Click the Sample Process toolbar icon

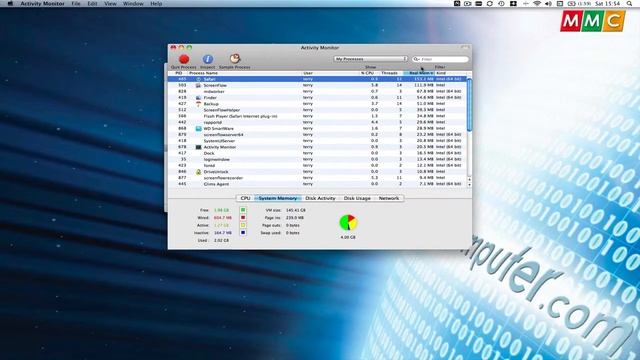[235, 59]
